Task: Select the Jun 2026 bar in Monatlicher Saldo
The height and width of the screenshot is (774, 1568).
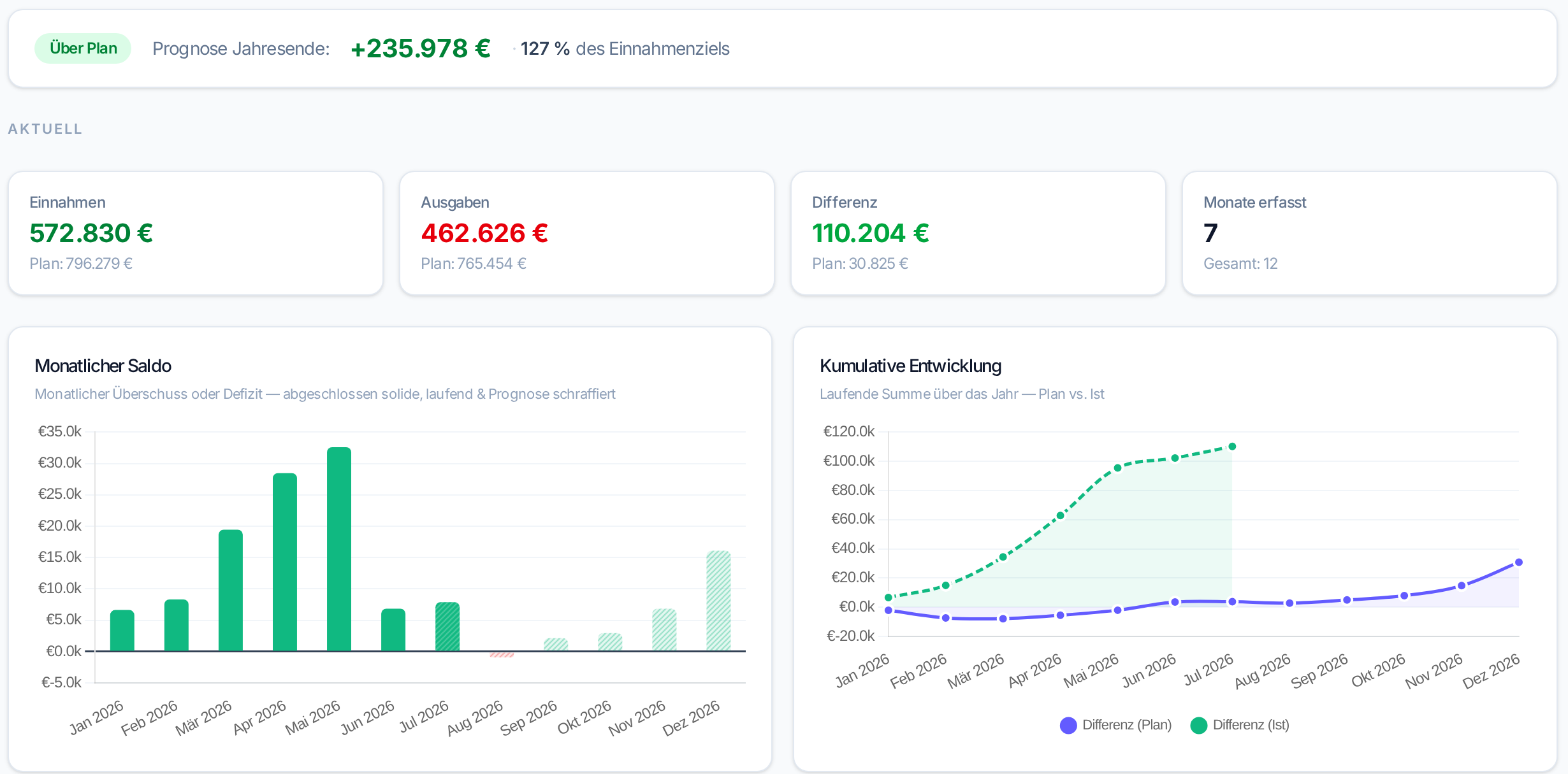Action: (393, 630)
